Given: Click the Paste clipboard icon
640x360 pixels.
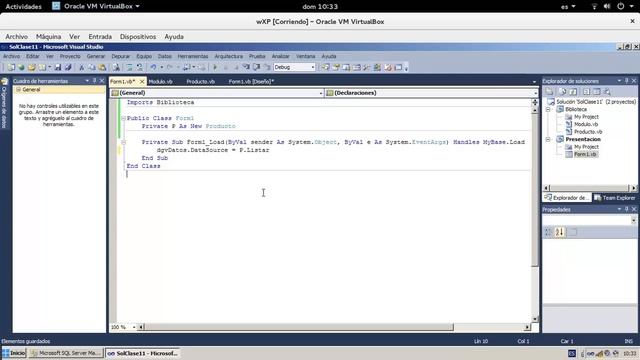Looking at the screenshot, I should [x=102, y=67].
